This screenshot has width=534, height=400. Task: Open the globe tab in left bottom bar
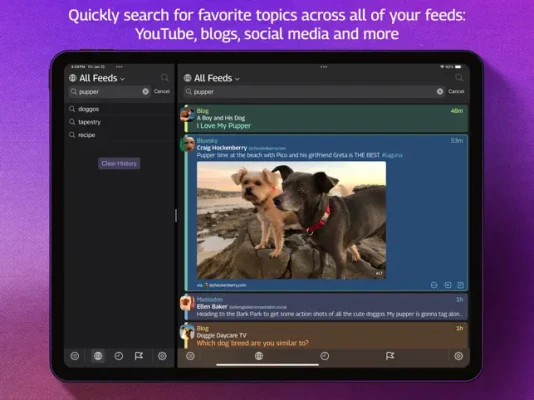tap(98, 356)
